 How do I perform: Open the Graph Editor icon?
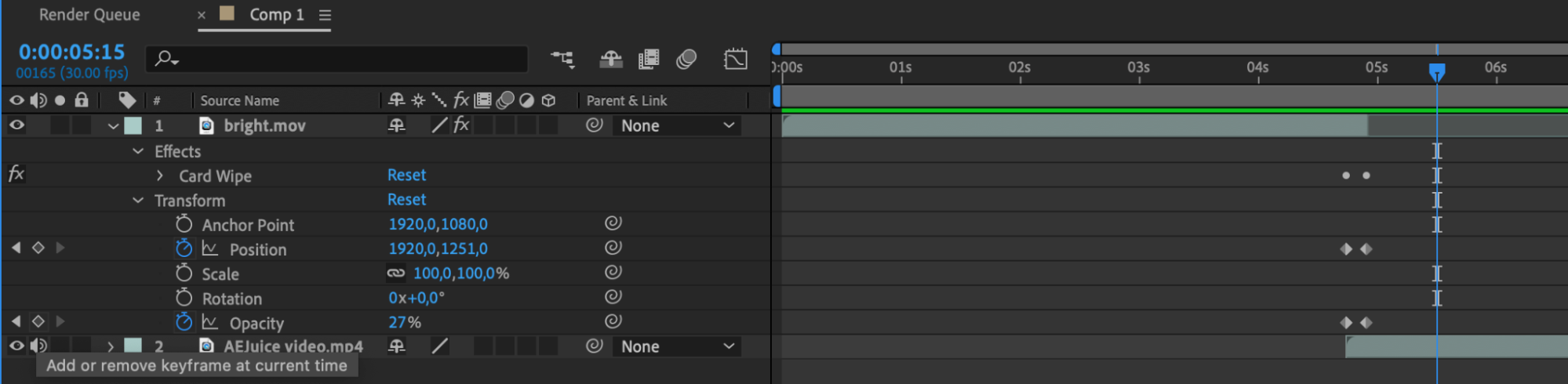tap(736, 59)
